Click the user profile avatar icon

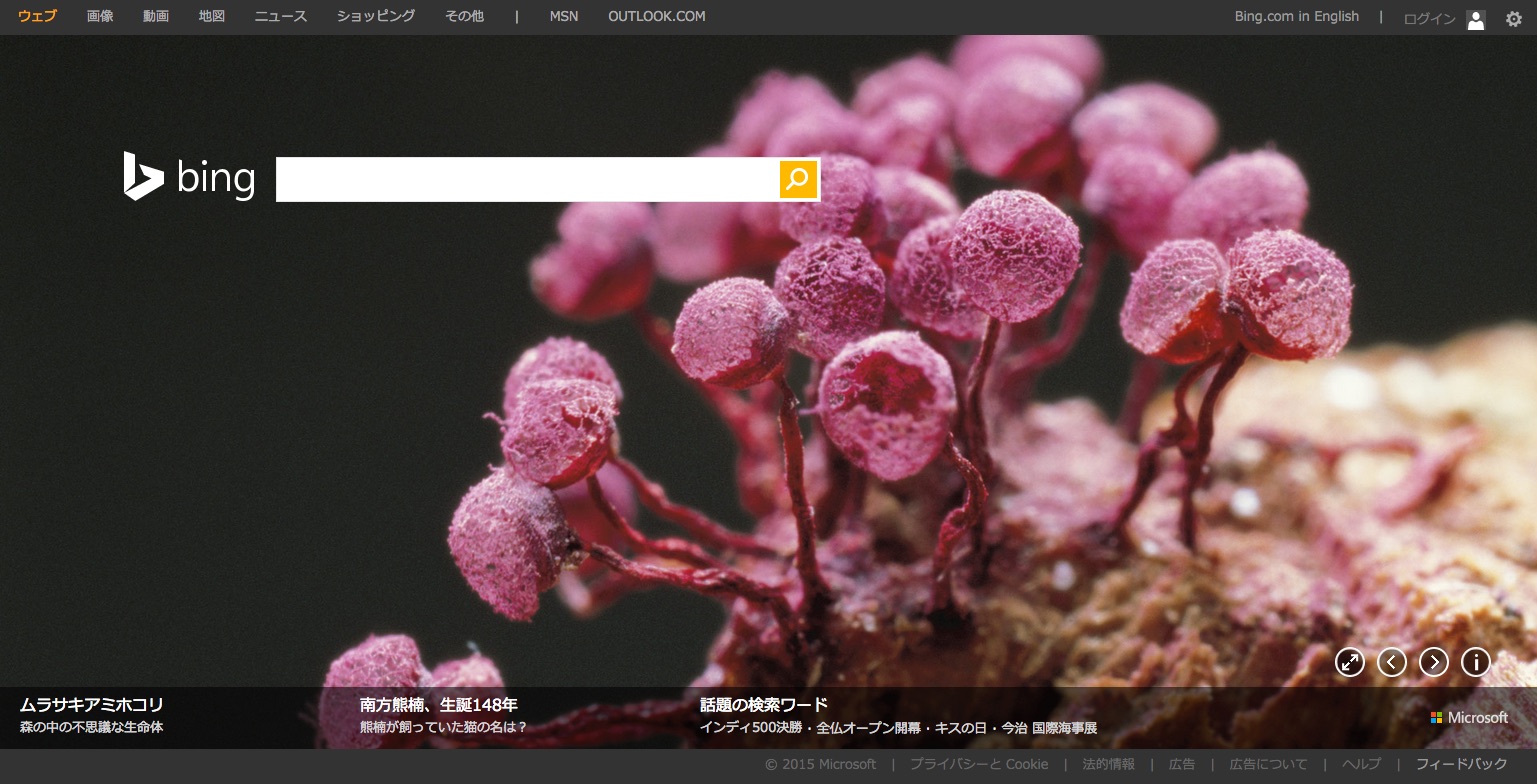click(x=1476, y=19)
